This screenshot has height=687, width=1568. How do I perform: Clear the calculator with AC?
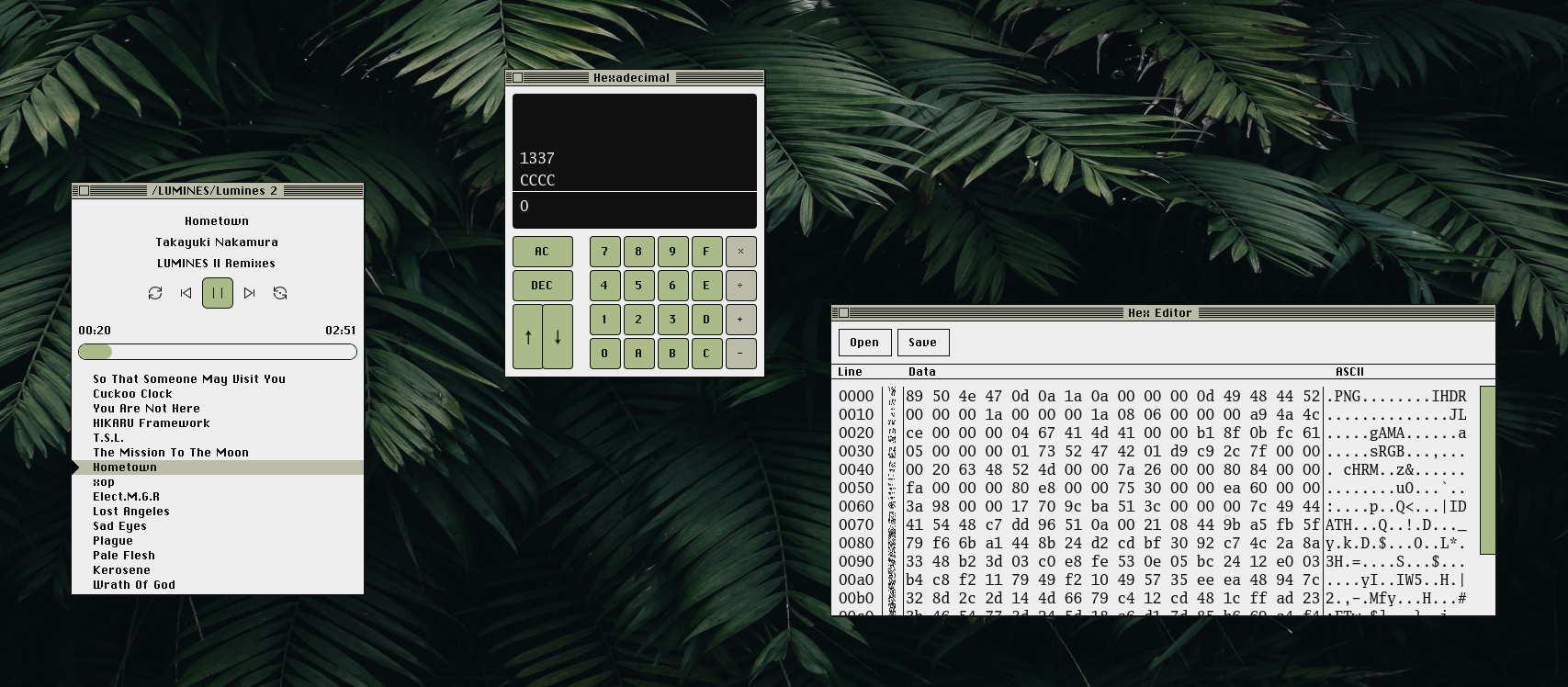[542, 252]
